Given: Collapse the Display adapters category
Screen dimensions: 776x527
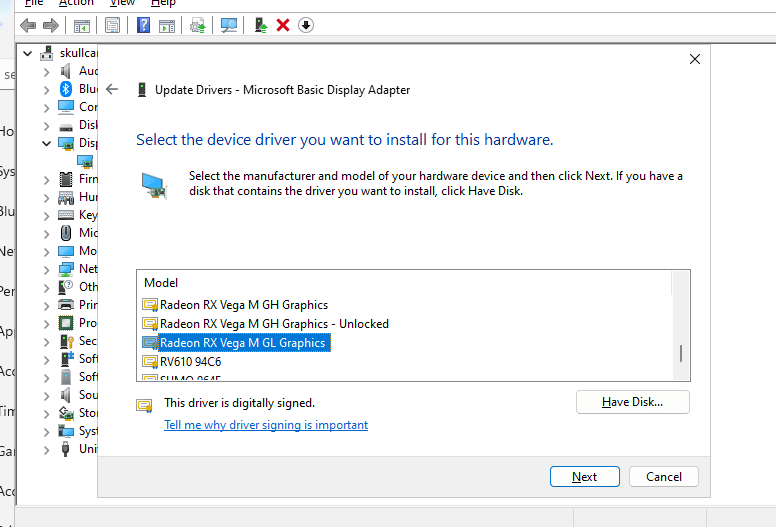Looking at the screenshot, I should 47,144.
